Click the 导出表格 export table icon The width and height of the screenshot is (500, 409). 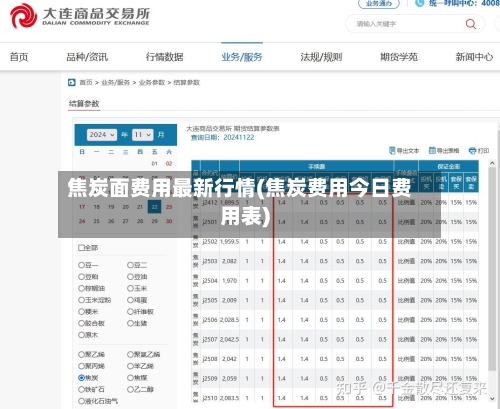coord(432,151)
